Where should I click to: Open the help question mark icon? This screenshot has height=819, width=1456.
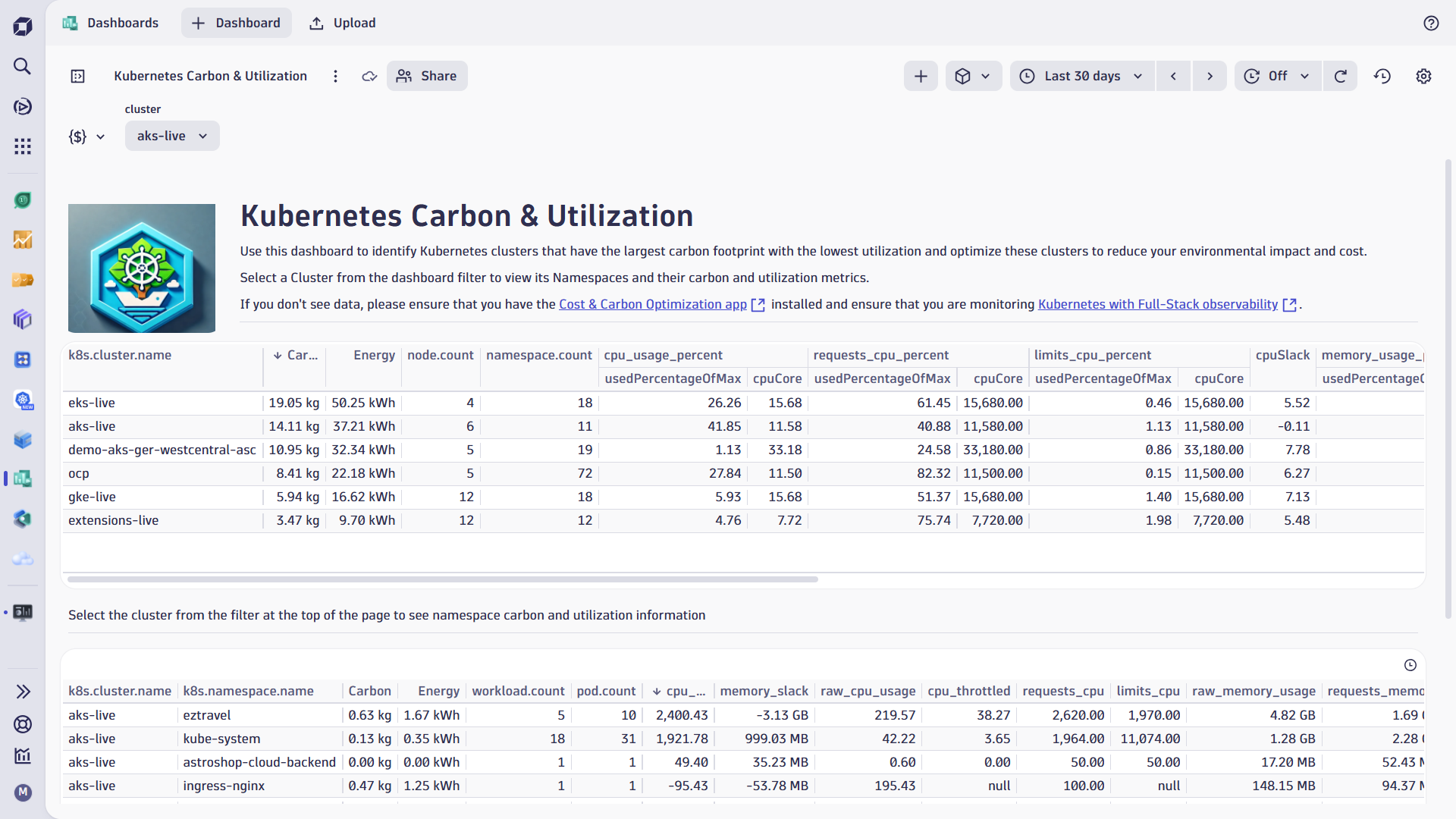pyautogui.click(x=1431, y=23)
